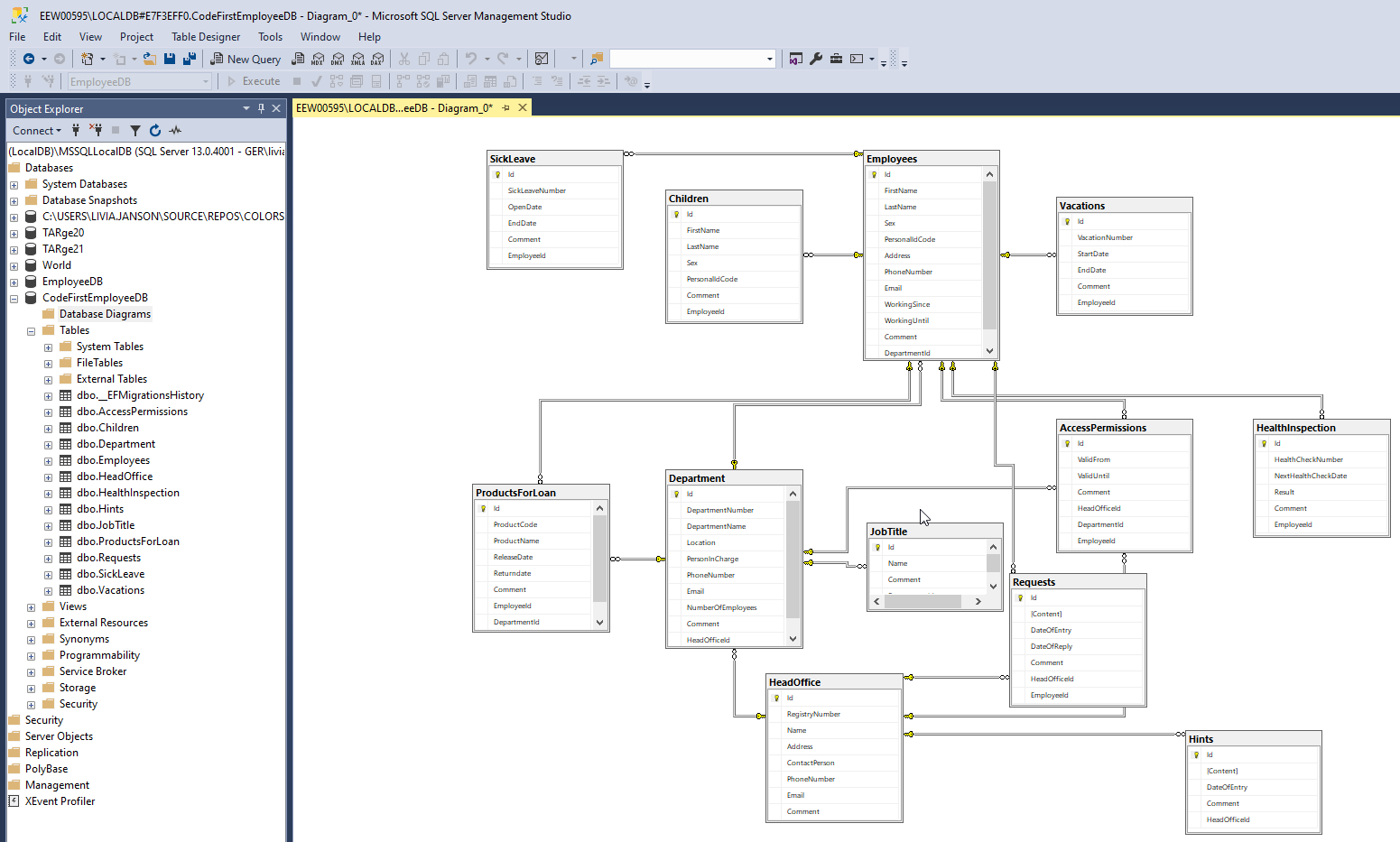Open new DAX query icon
Image resolution: width=1400 pixels, height=842 pixels.
(377, 59)
